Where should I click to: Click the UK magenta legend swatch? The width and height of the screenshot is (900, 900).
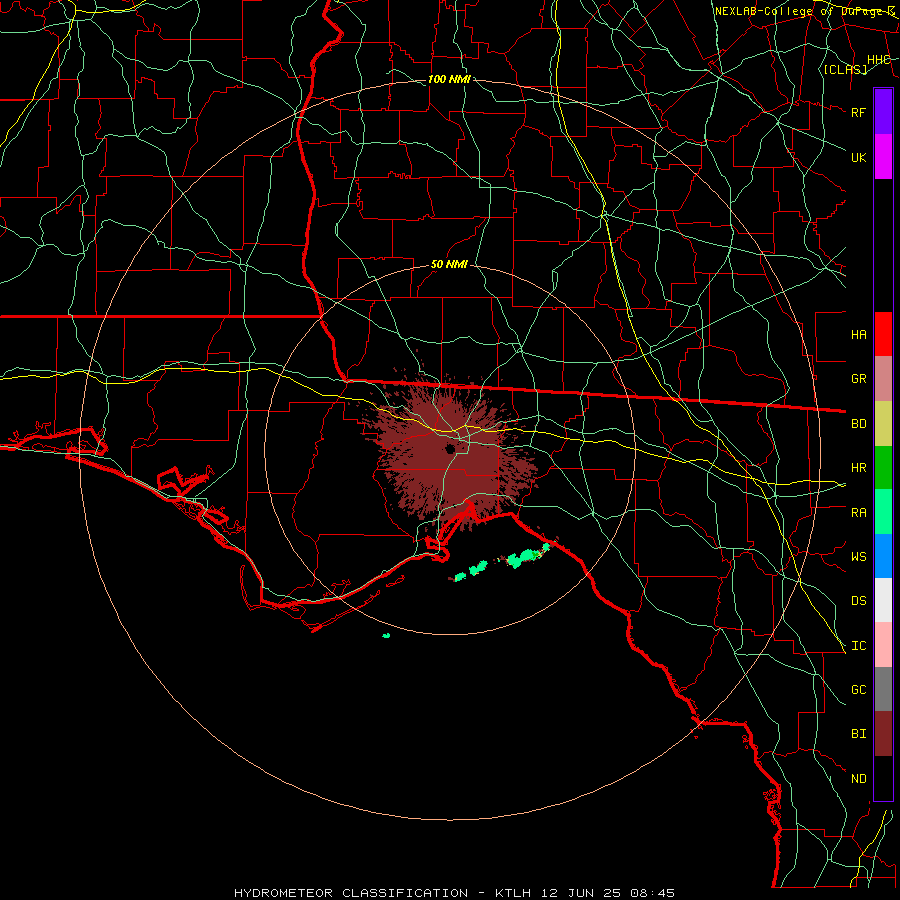pyautogui.click(x=883, y=157)
